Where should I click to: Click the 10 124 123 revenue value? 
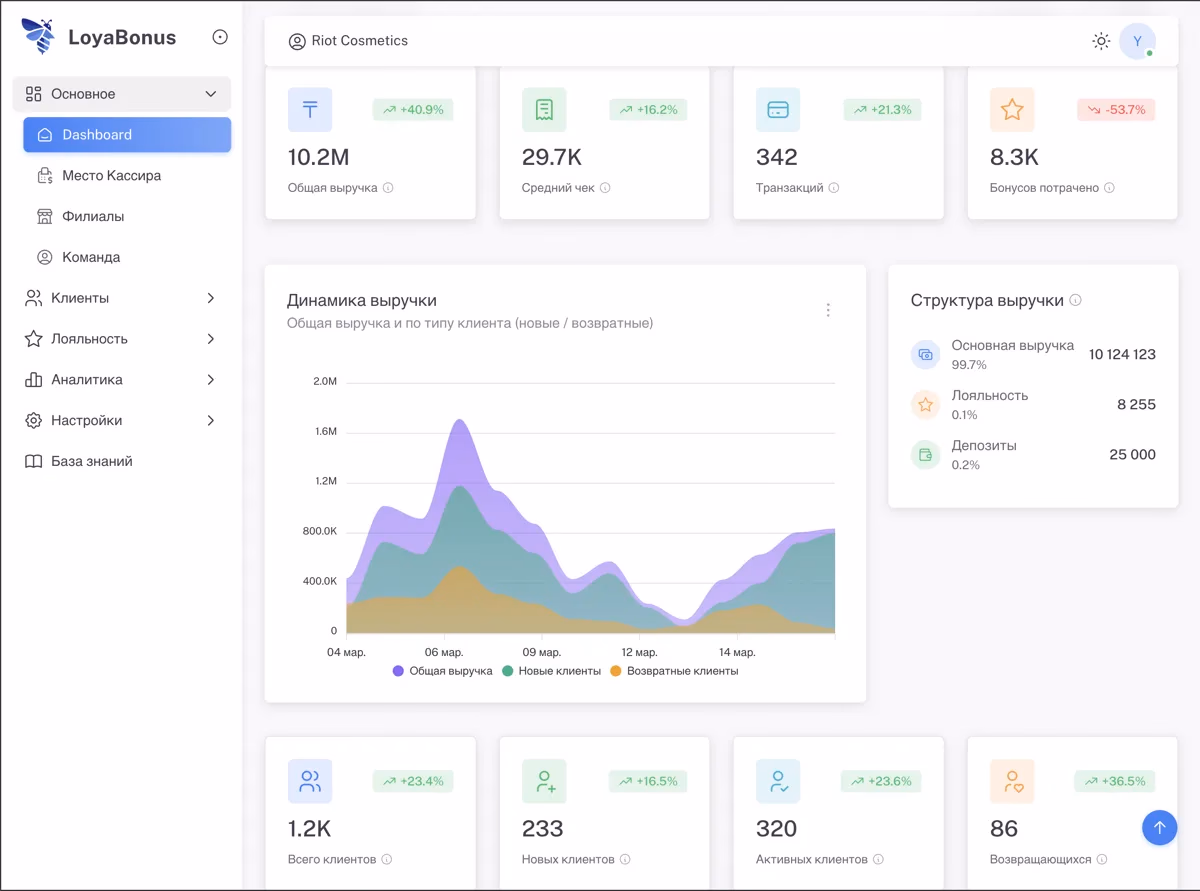pyautogui.click(x=1122, y=354)
